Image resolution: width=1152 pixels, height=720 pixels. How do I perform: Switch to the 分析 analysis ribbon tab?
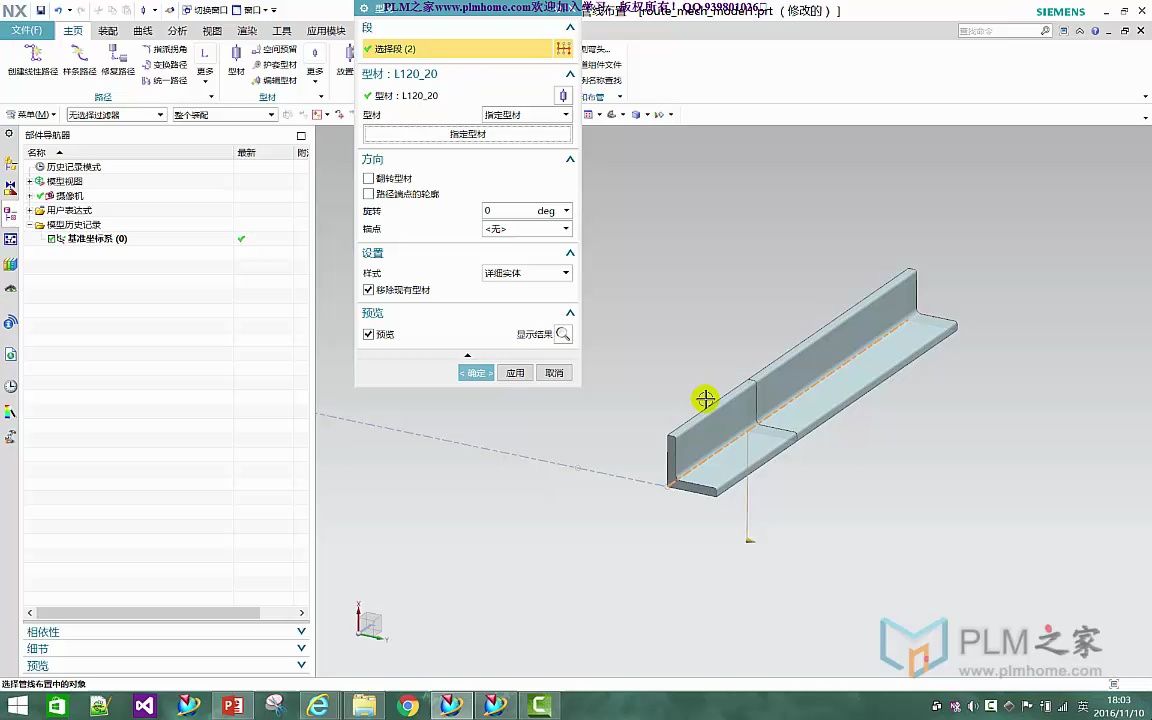177,31
